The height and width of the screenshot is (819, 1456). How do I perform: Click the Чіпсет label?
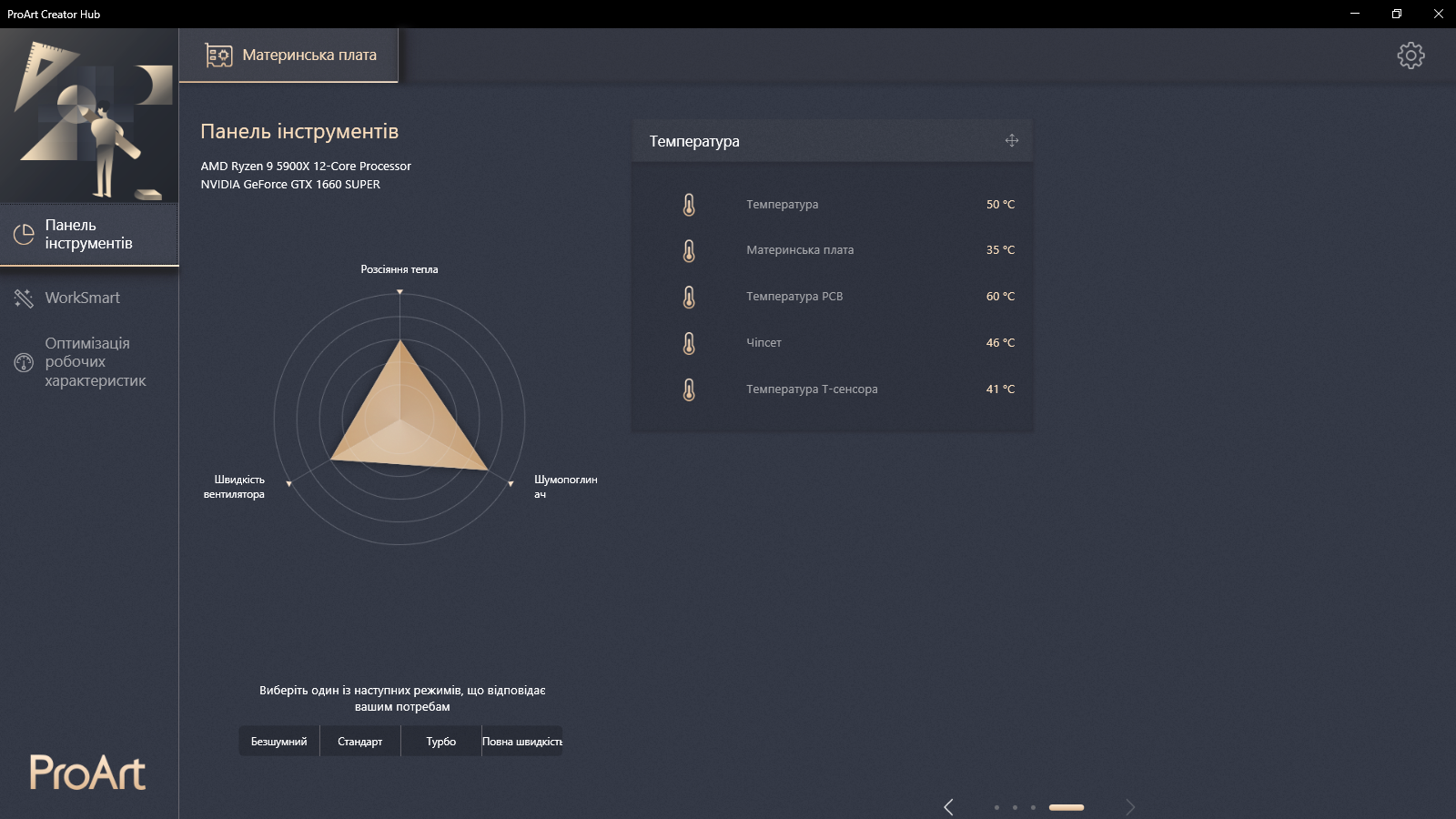click(763, 343)
